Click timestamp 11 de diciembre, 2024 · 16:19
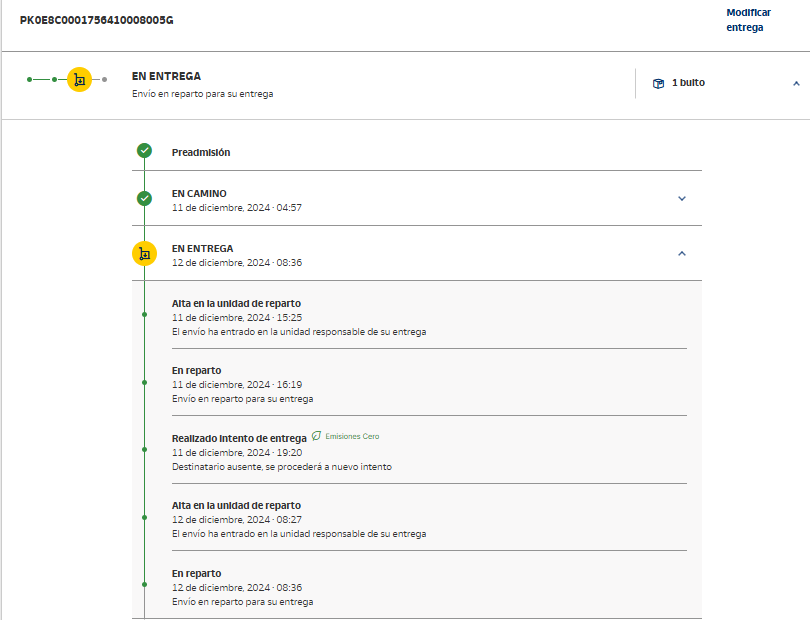The image size is (810, 620). [237, 385]
